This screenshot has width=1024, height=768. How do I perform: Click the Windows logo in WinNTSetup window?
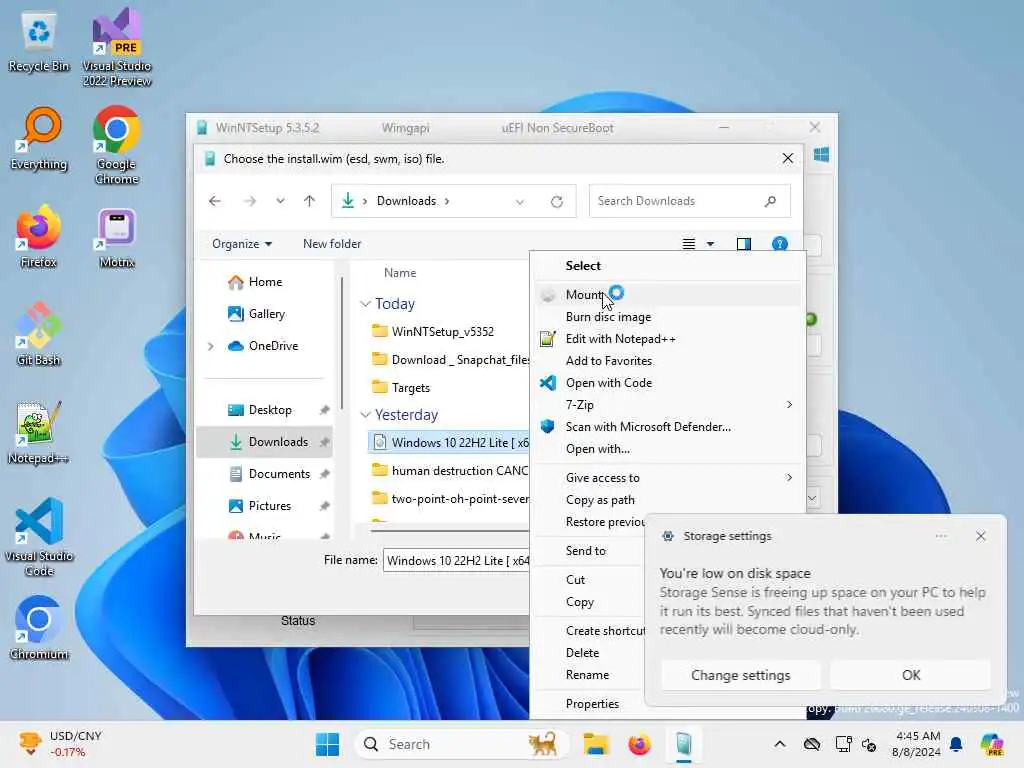[822, 155]
